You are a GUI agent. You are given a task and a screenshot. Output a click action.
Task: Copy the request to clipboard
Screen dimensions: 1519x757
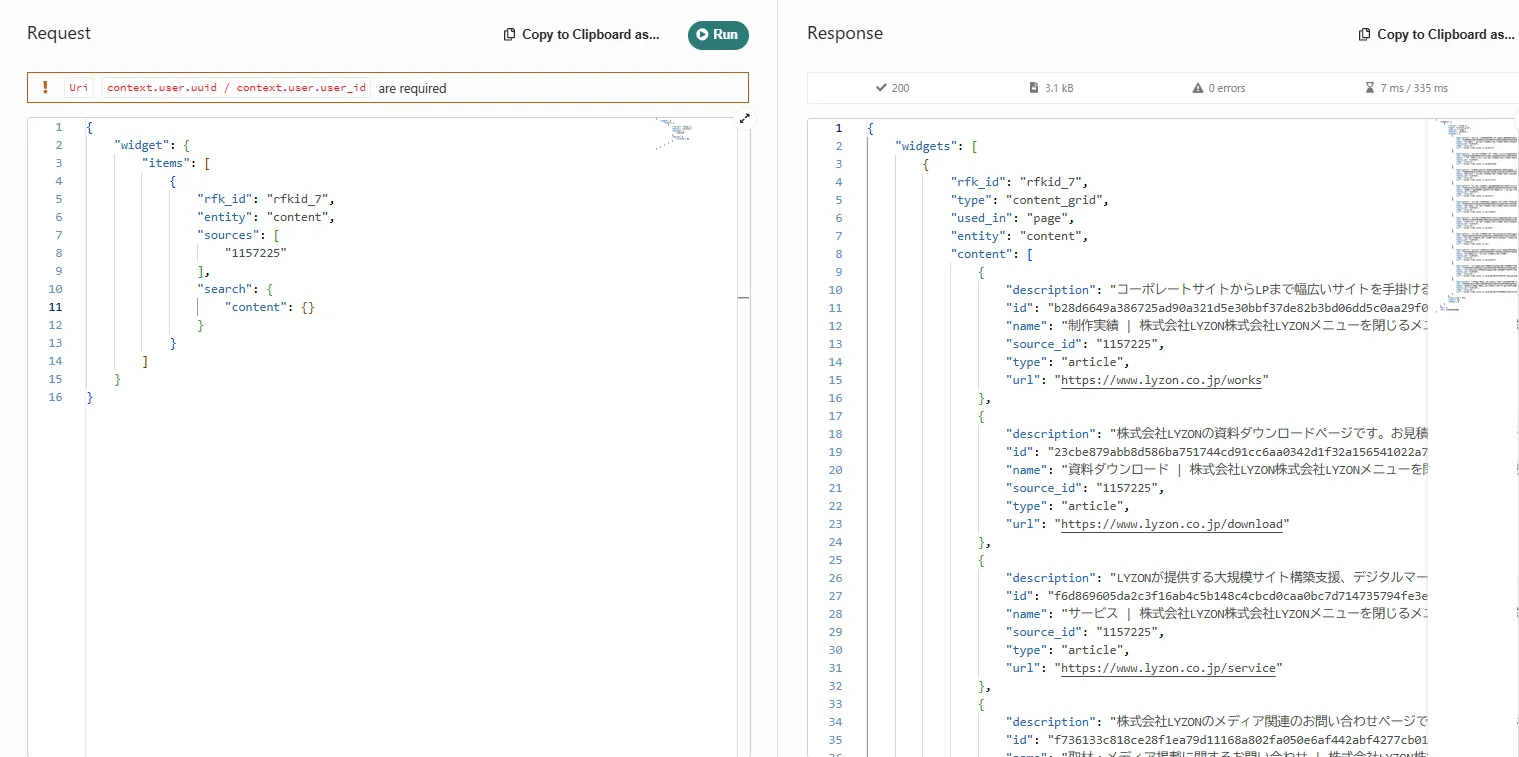pyautogui.click(x=581, y=34)
